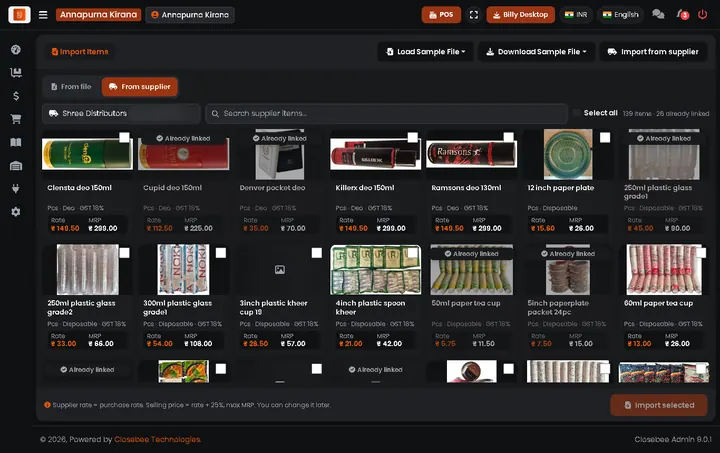This screenshot has width=720, height=453.
Task: Open the English language selector
Action: pyautogui.click(x=620, y=15)
